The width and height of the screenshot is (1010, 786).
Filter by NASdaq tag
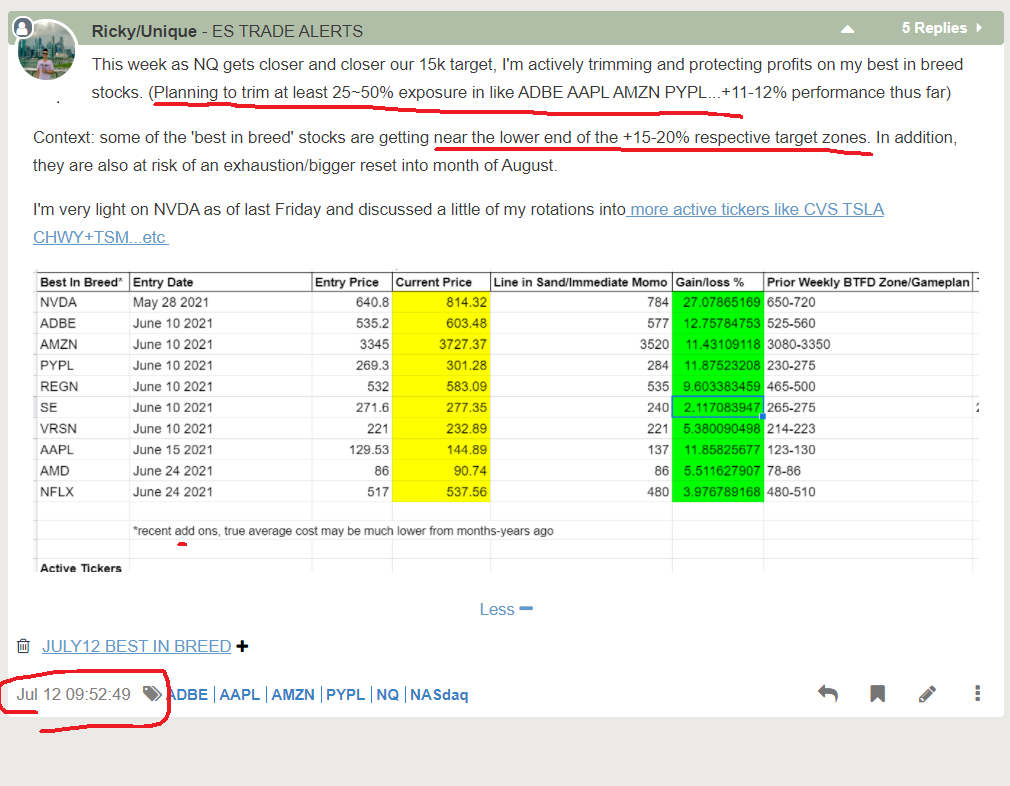(x=439, y=695)
